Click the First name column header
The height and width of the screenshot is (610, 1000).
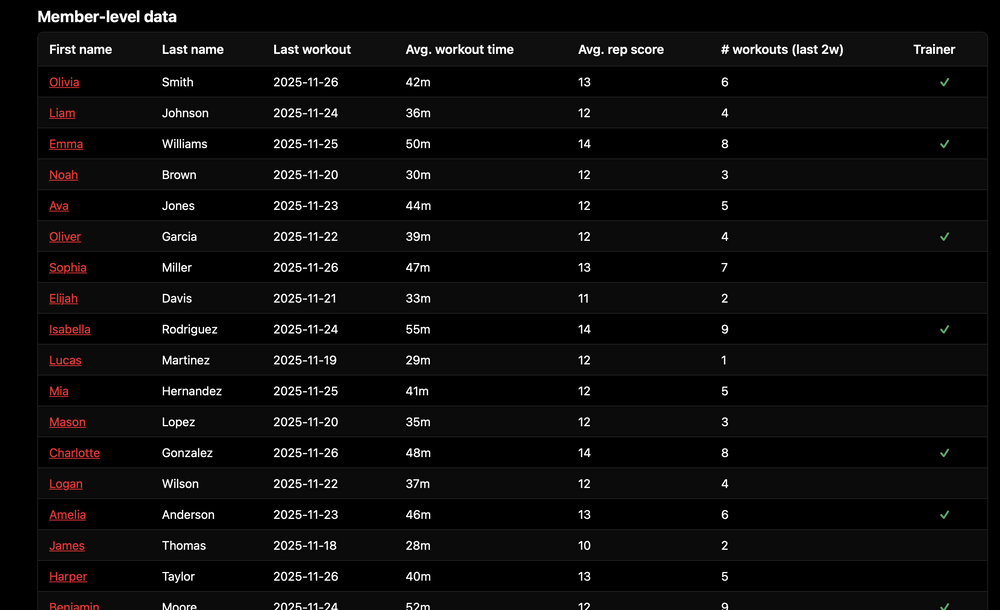[80, 50]
